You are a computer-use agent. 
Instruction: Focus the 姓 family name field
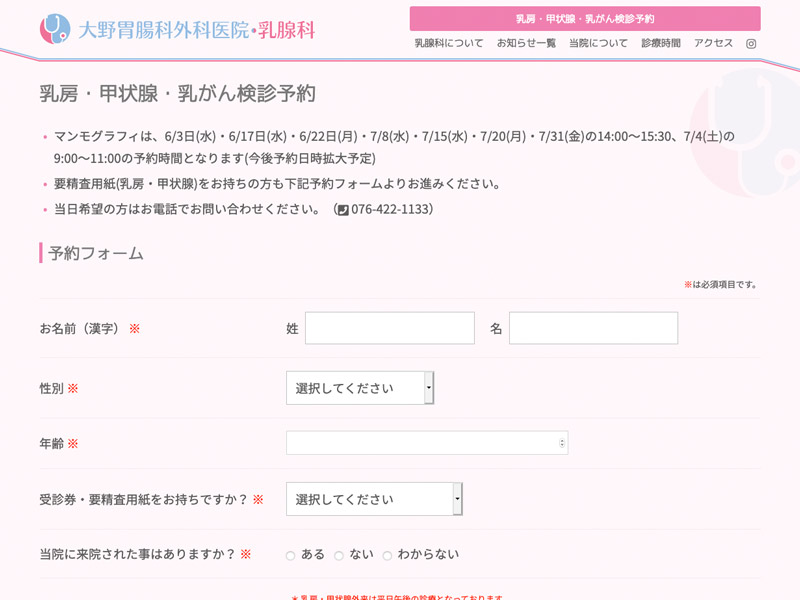(x=389, y=328)
